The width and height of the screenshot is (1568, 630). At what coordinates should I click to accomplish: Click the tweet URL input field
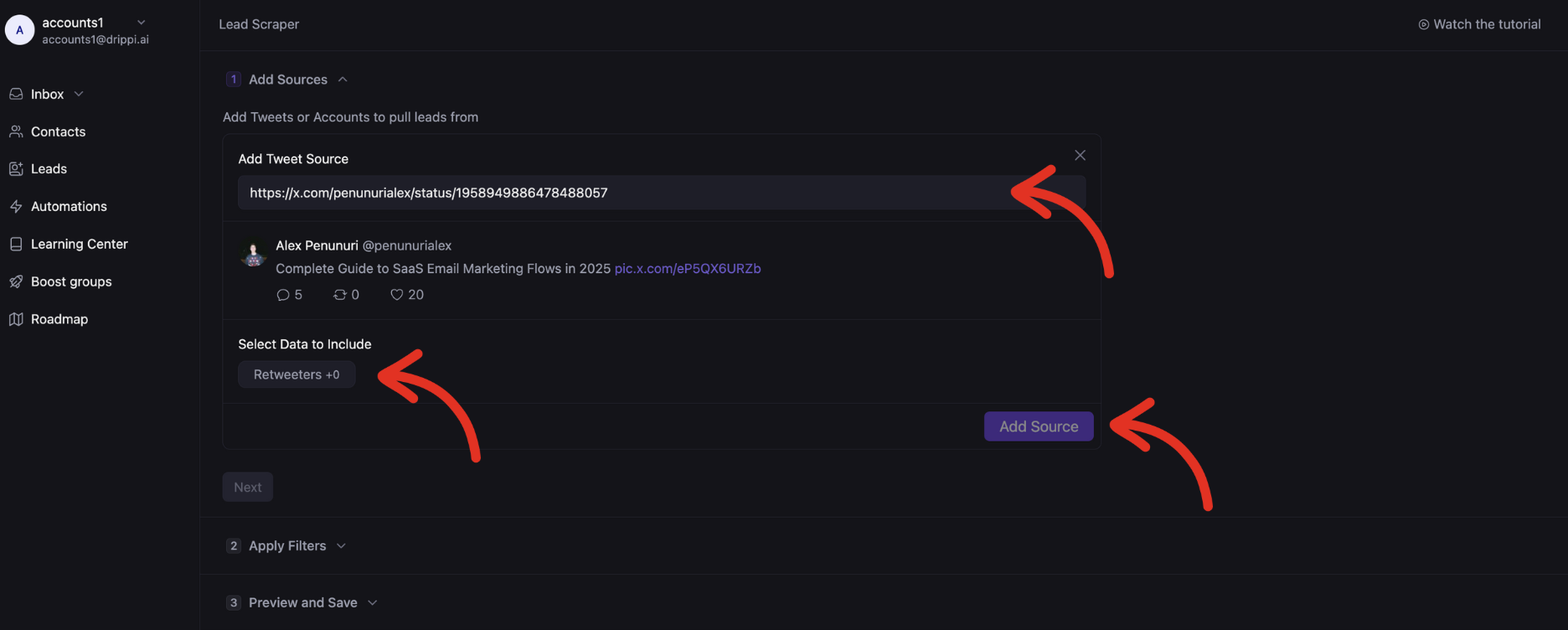(662, 192)
